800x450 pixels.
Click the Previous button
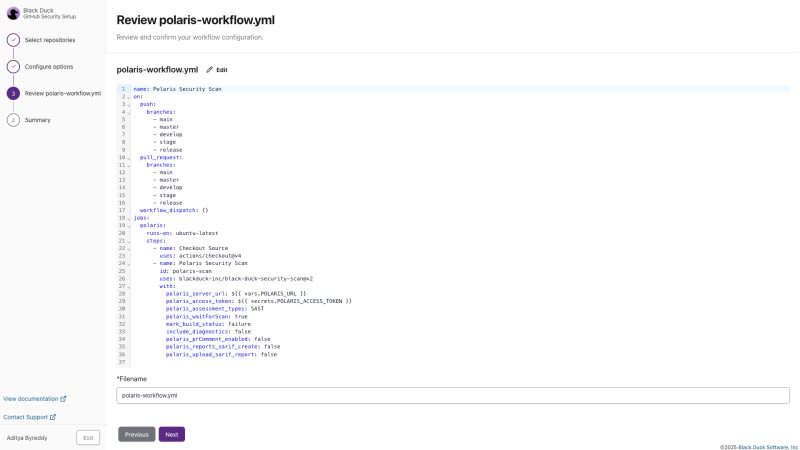[x=137, y=434]
